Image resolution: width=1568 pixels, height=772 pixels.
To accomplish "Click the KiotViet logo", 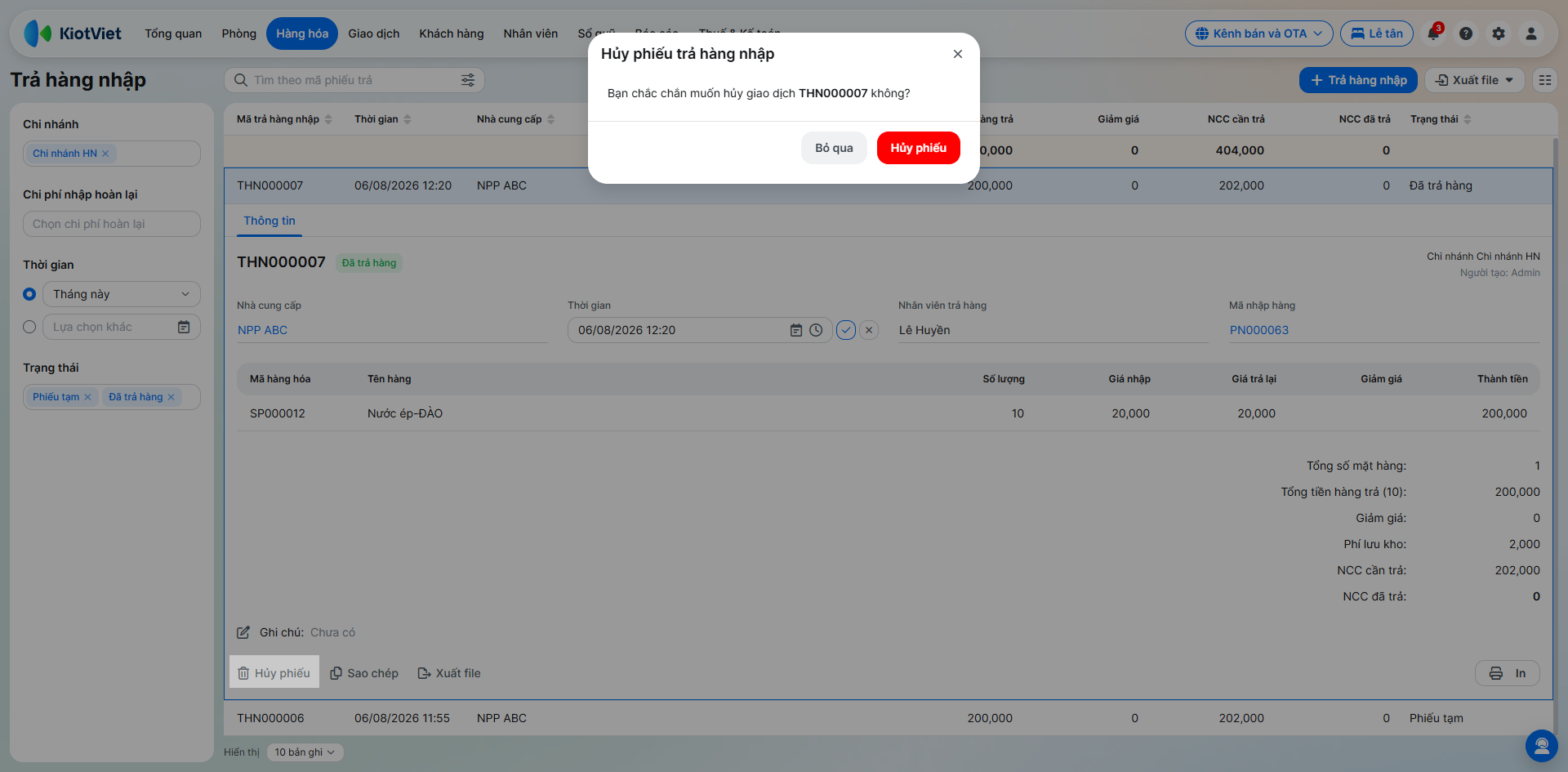I will pos(73,33).
